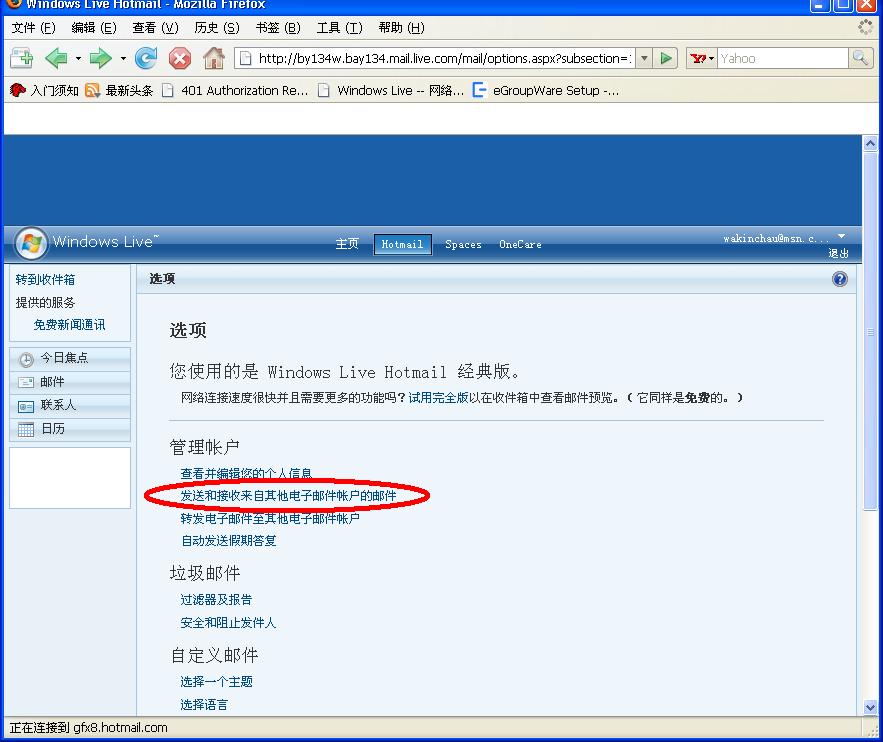Open 转发电子邮件至其他电子邮件帐户 link
Screen dimensions: 883x742
pos(270,518)
